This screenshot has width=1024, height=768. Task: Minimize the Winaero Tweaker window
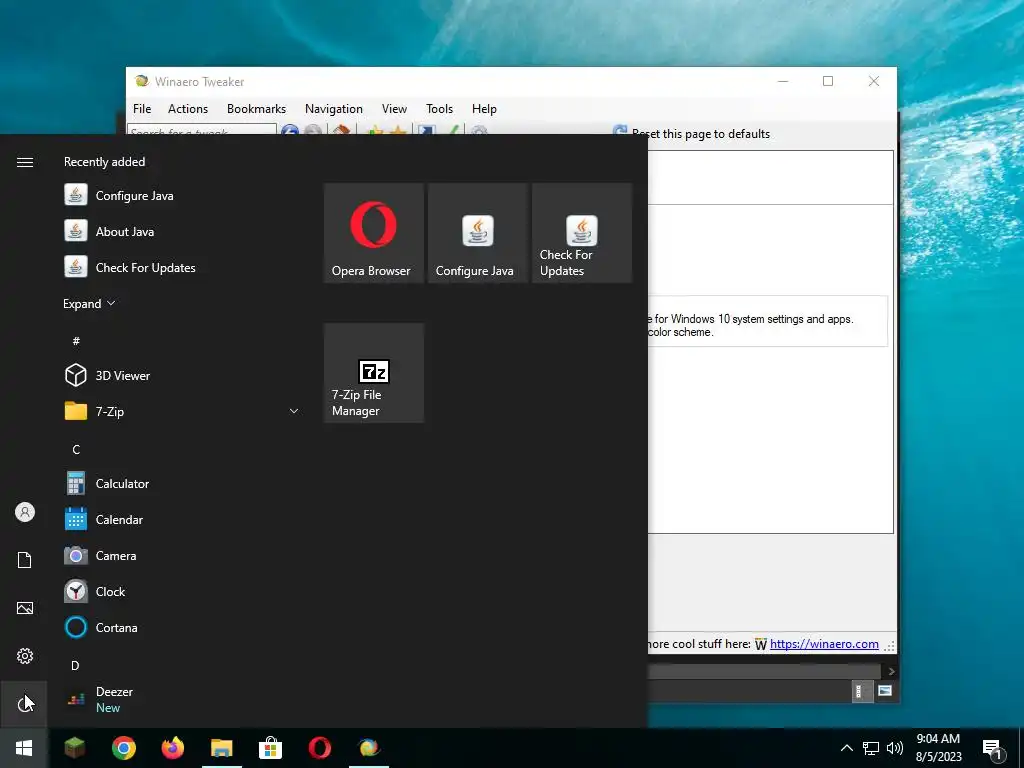pos(783,81)
